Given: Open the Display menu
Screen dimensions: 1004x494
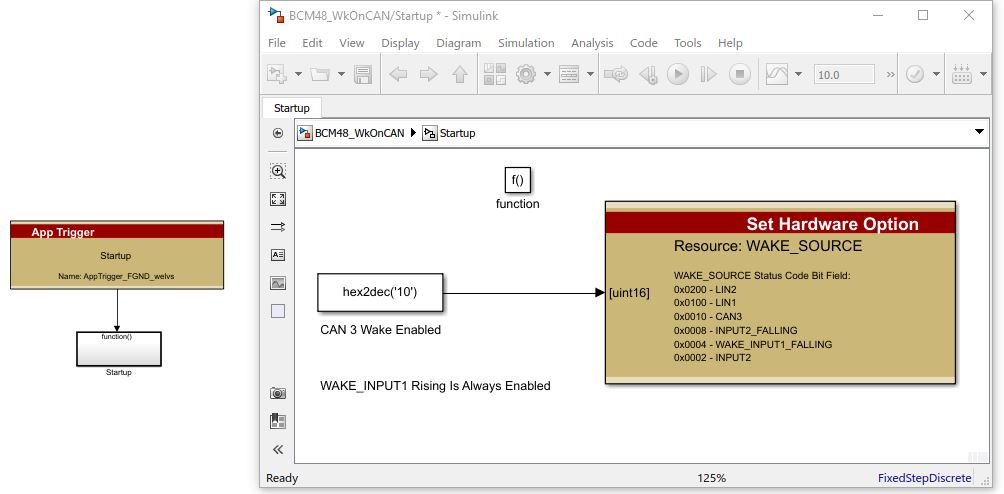Looking at the screenshot, I should (x=400, y=43).
